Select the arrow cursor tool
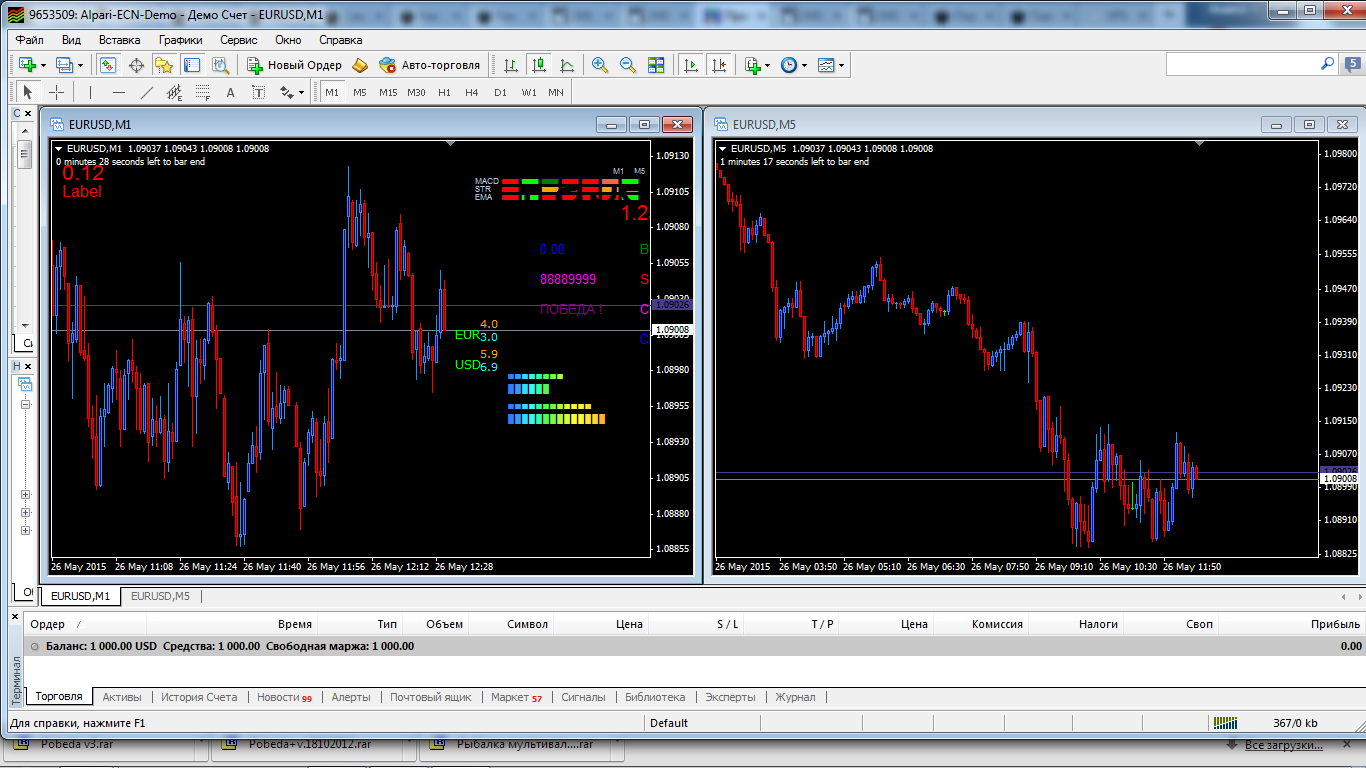Image resolution: width=1366 pixels, height=768 pixels. pos(28,92)
